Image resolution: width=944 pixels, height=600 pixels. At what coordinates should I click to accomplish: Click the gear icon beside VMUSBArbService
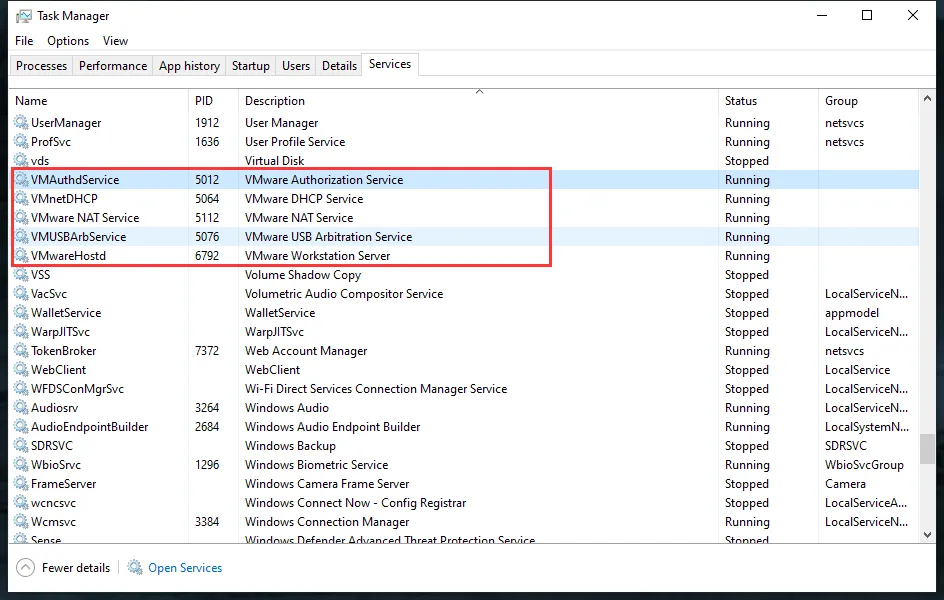(21, 237)
